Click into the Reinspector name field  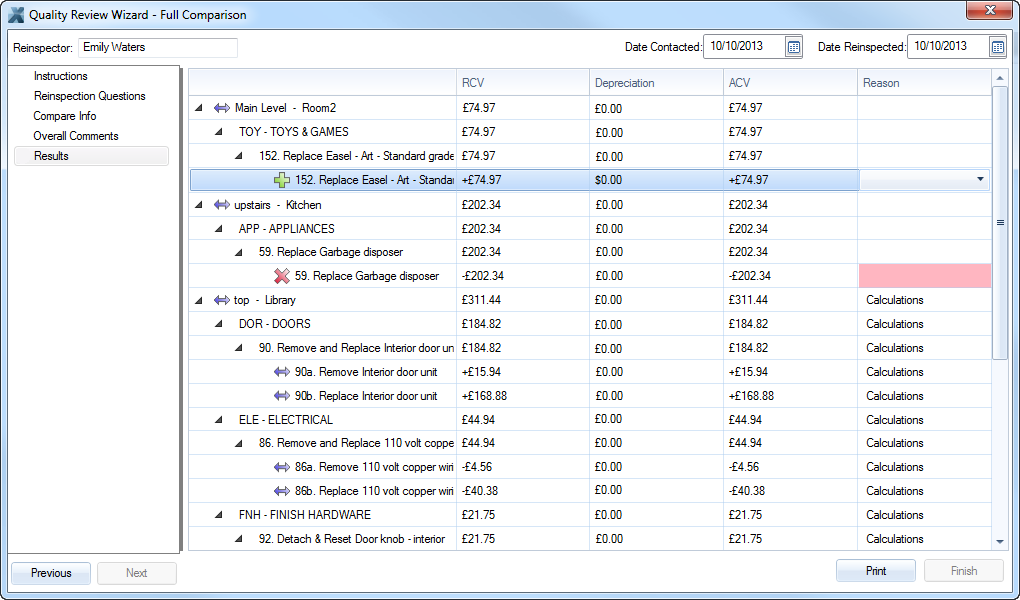[157, 47]
